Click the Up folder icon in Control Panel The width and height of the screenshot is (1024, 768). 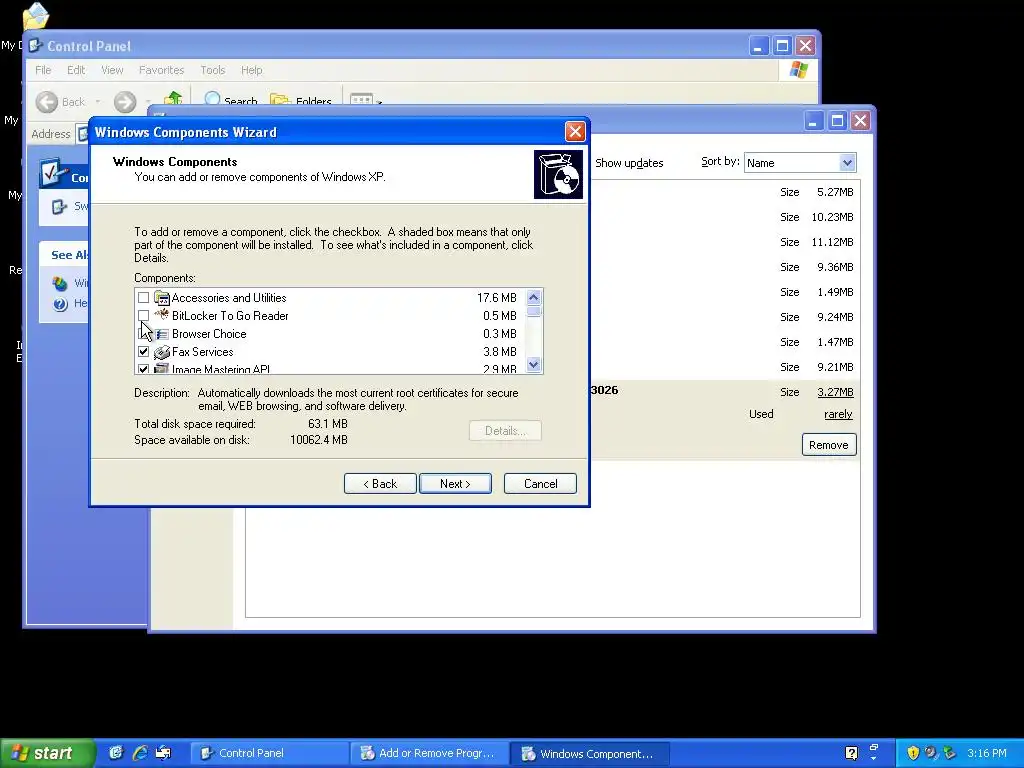coord(173,98)
